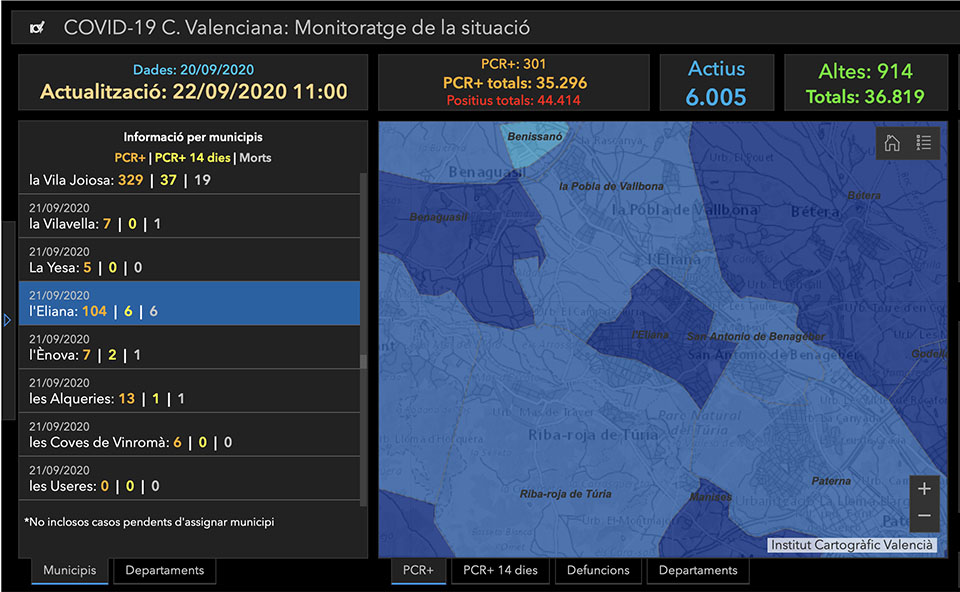Show the Defuncions map tab

tap(598, 570)
